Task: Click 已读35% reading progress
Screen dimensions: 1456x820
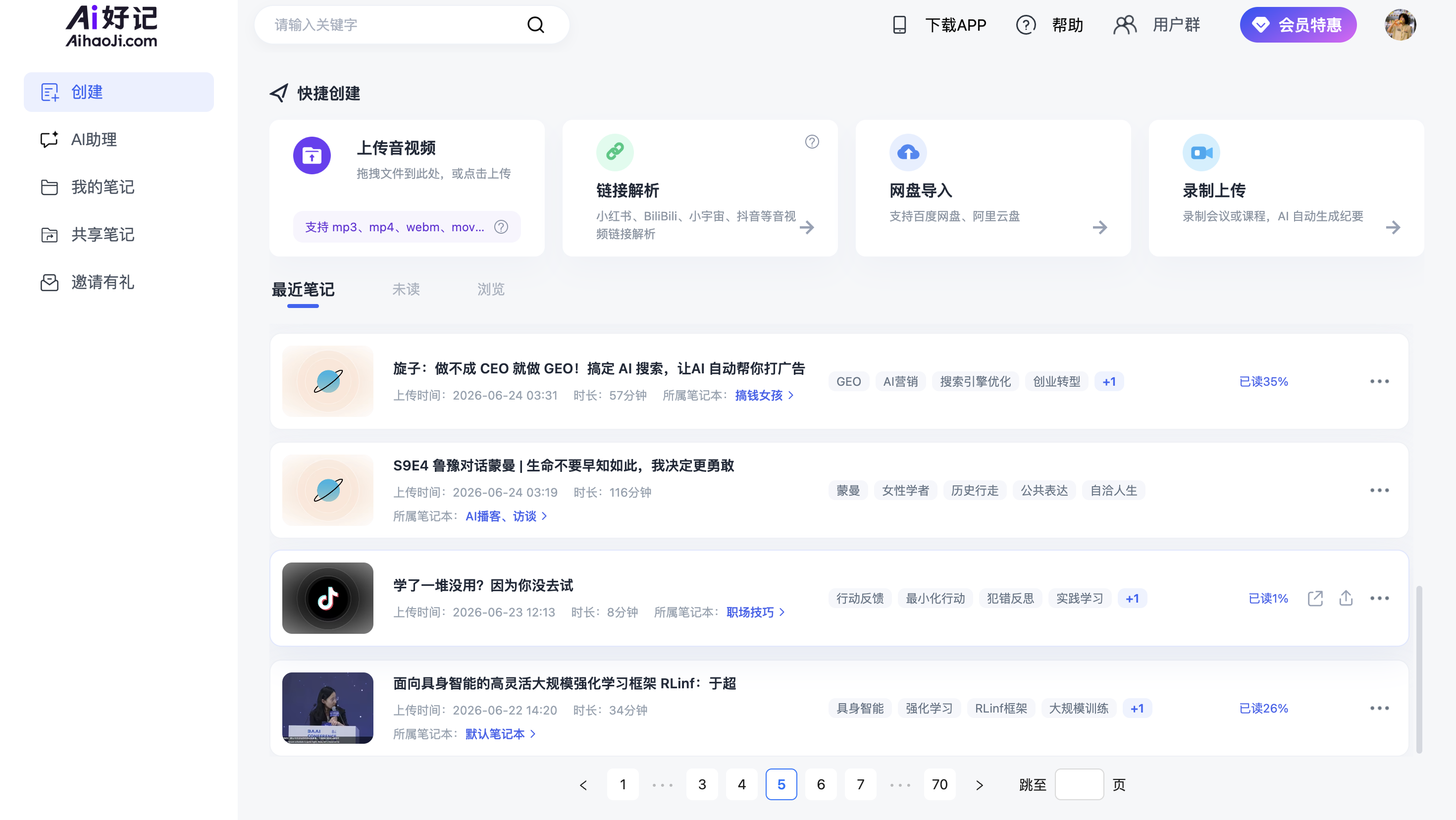Action: pyautogui.click(x=1263, y=381)
